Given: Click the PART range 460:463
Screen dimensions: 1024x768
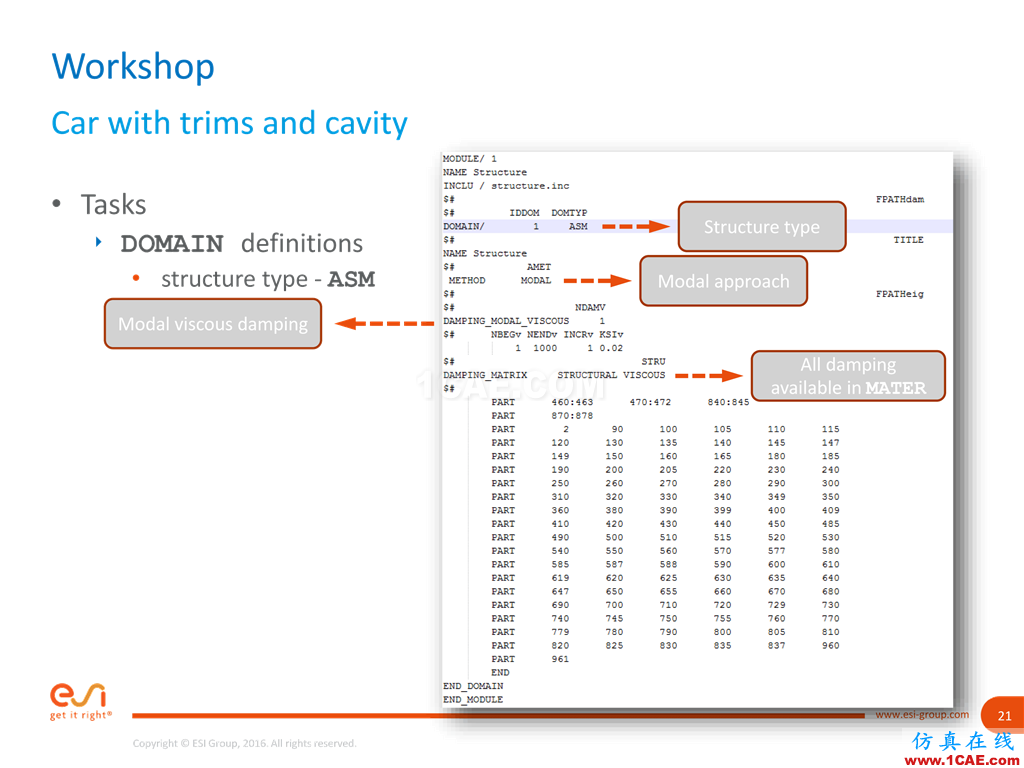Looking at the screenshot, I should pyautogui.click(x=572, y=402).
